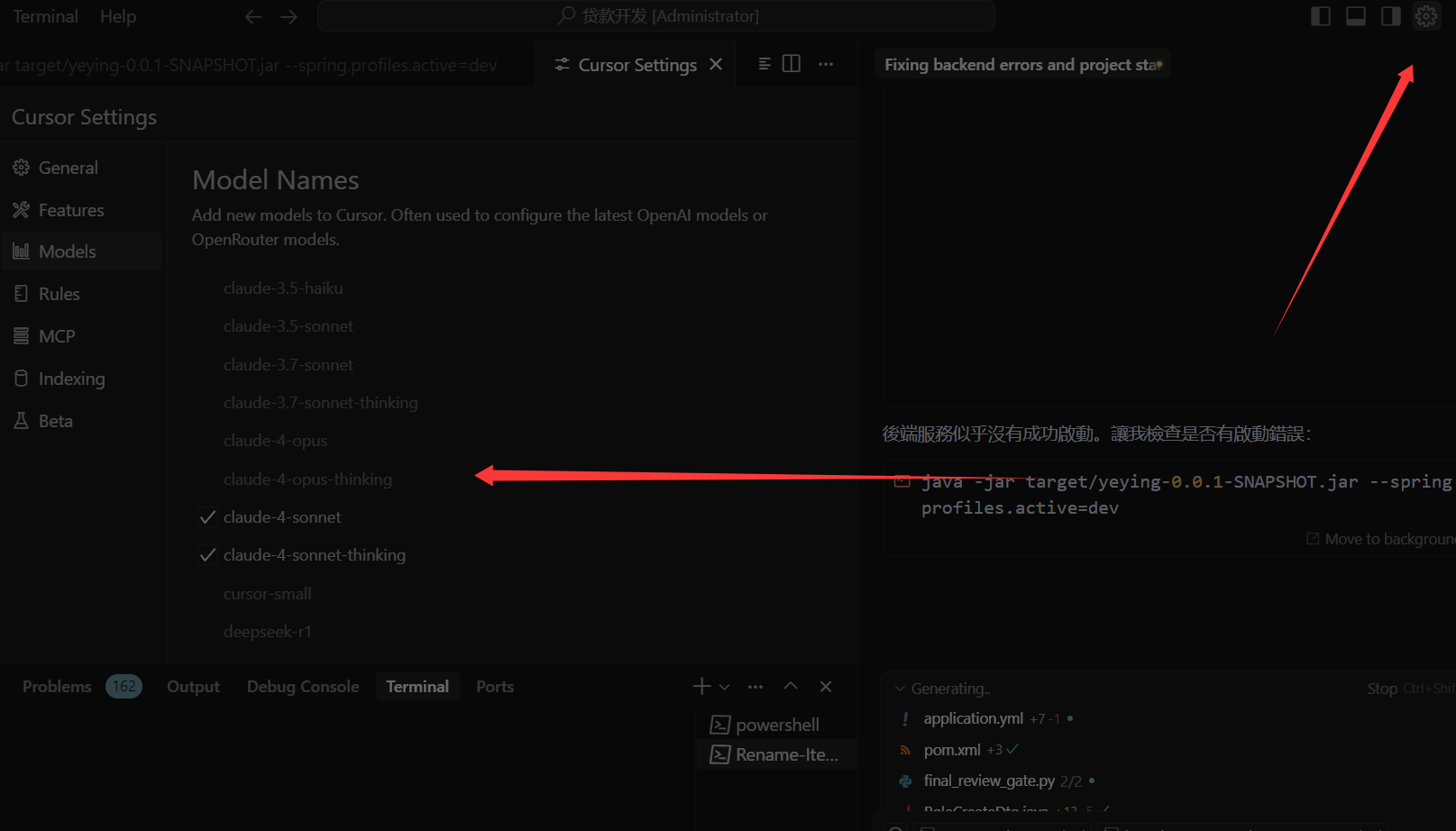Screen dimensions: 1456x831
Task: Select Features in settings sidebar
Action: (x=71, y=210)
